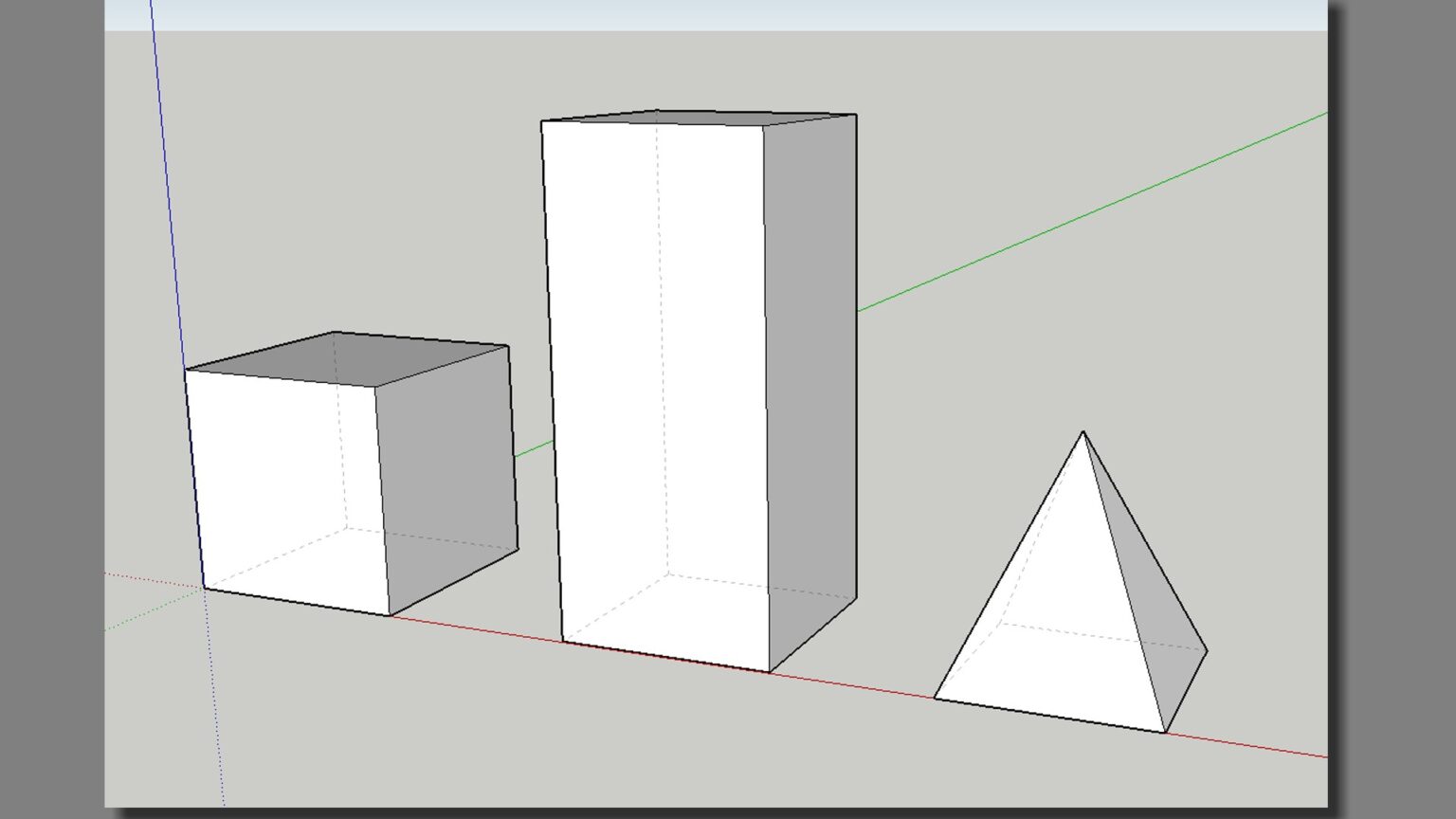Click the tall box's top-left front corner

click(541, 121)
